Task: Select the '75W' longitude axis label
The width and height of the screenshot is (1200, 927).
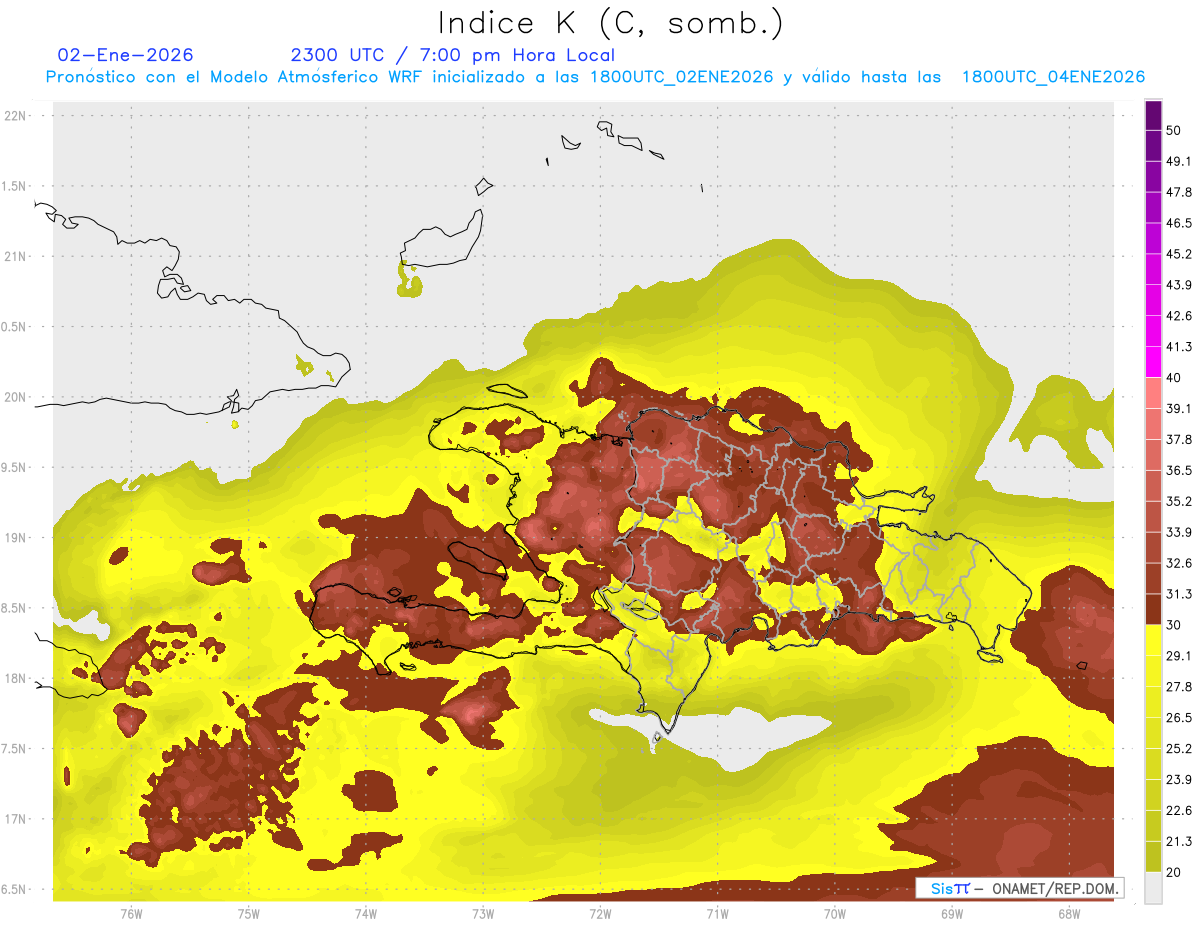Action: (249, 914)
